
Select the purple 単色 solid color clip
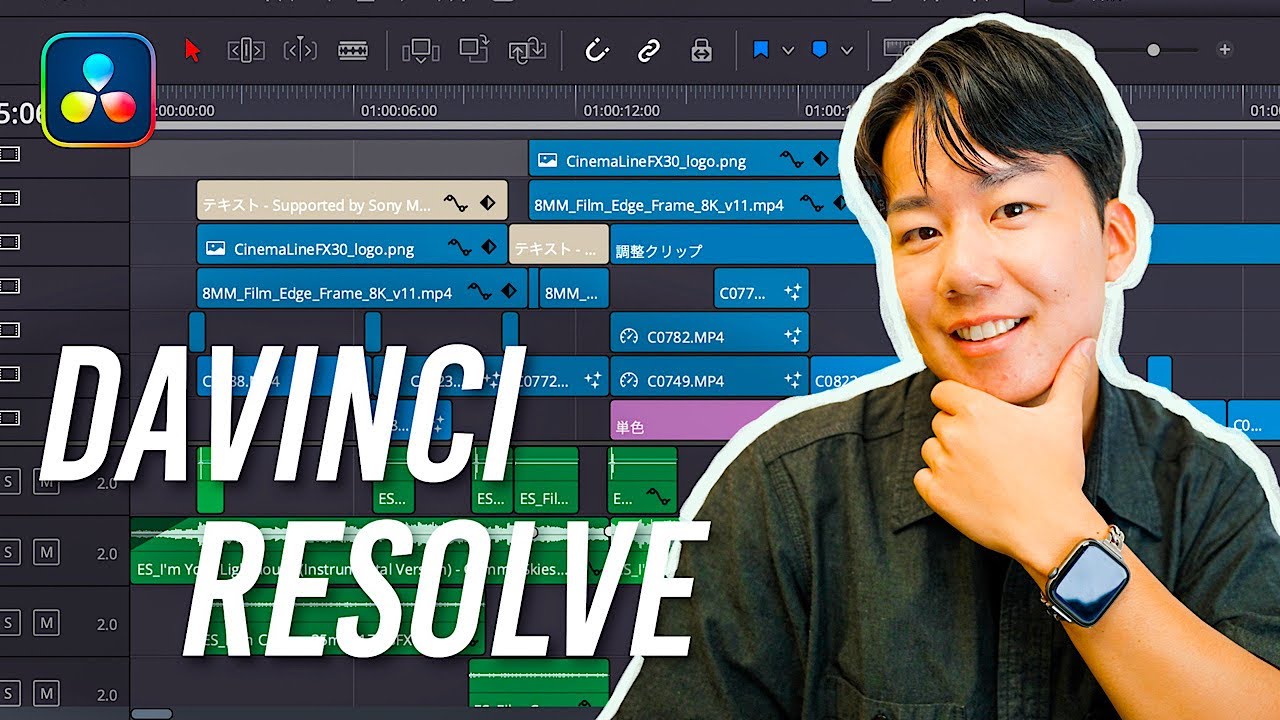[700, 421]
